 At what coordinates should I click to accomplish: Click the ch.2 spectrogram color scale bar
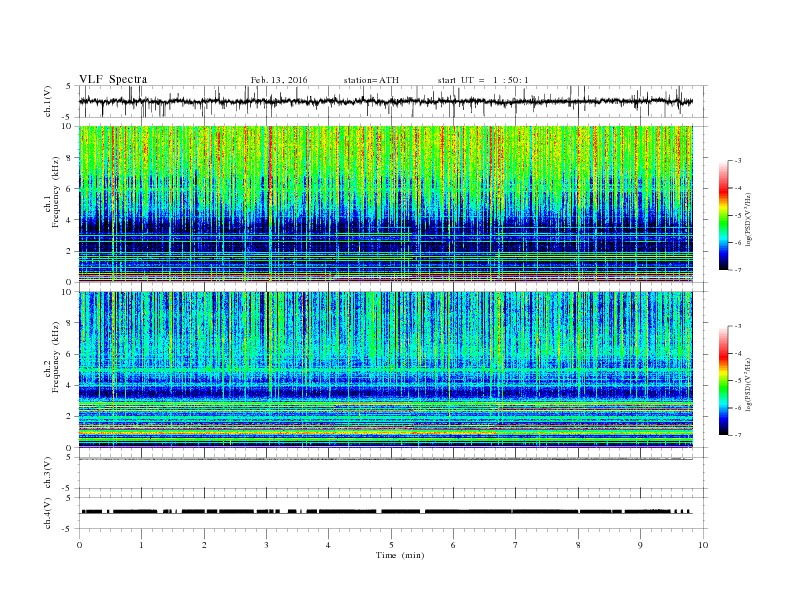724,381
